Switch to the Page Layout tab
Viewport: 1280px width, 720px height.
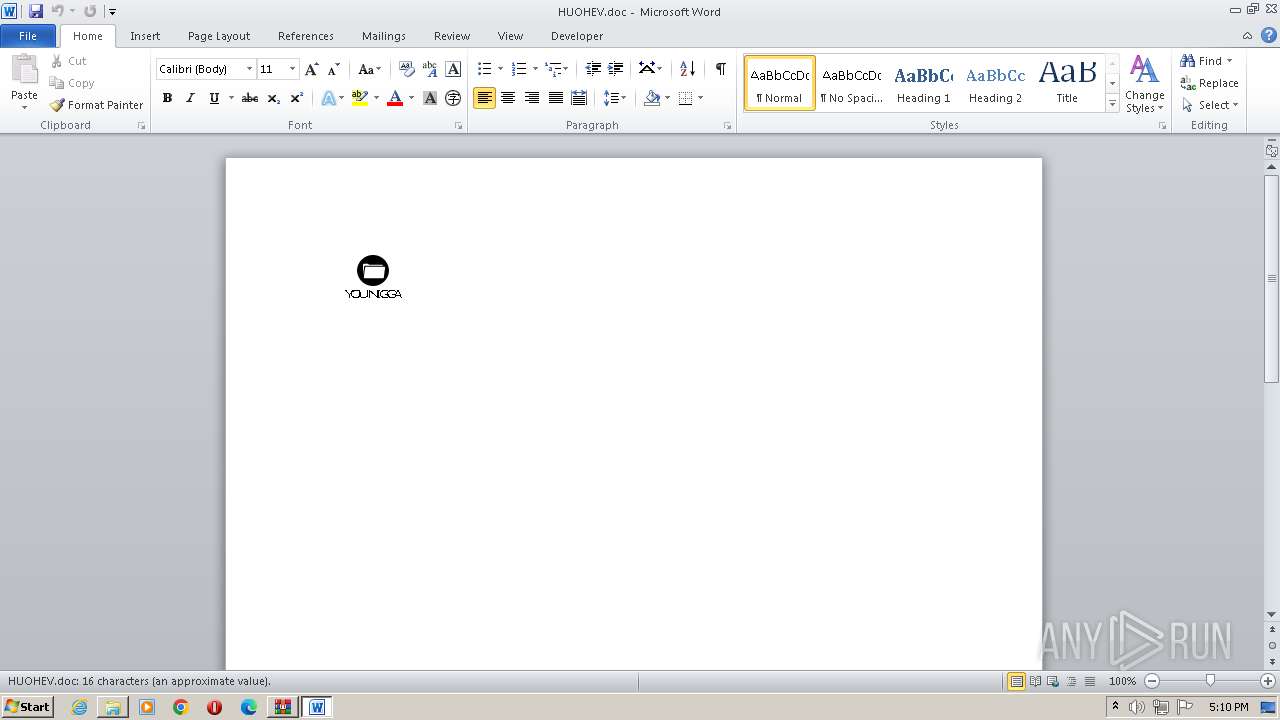tap(219, 36)
